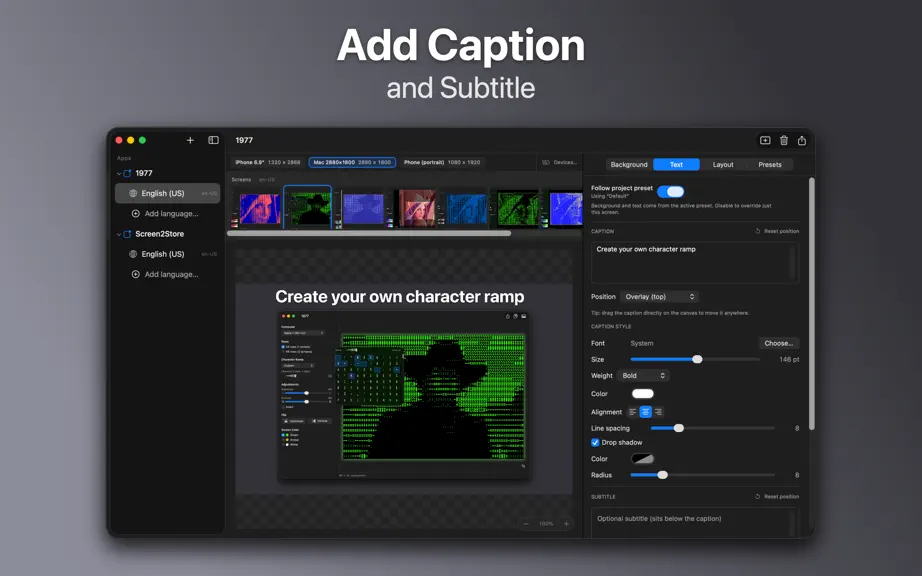Image resolution: width=922 pixels, height=576 pixels.
Task: Collapse the 1977 app tree
Action: (119, 173)
